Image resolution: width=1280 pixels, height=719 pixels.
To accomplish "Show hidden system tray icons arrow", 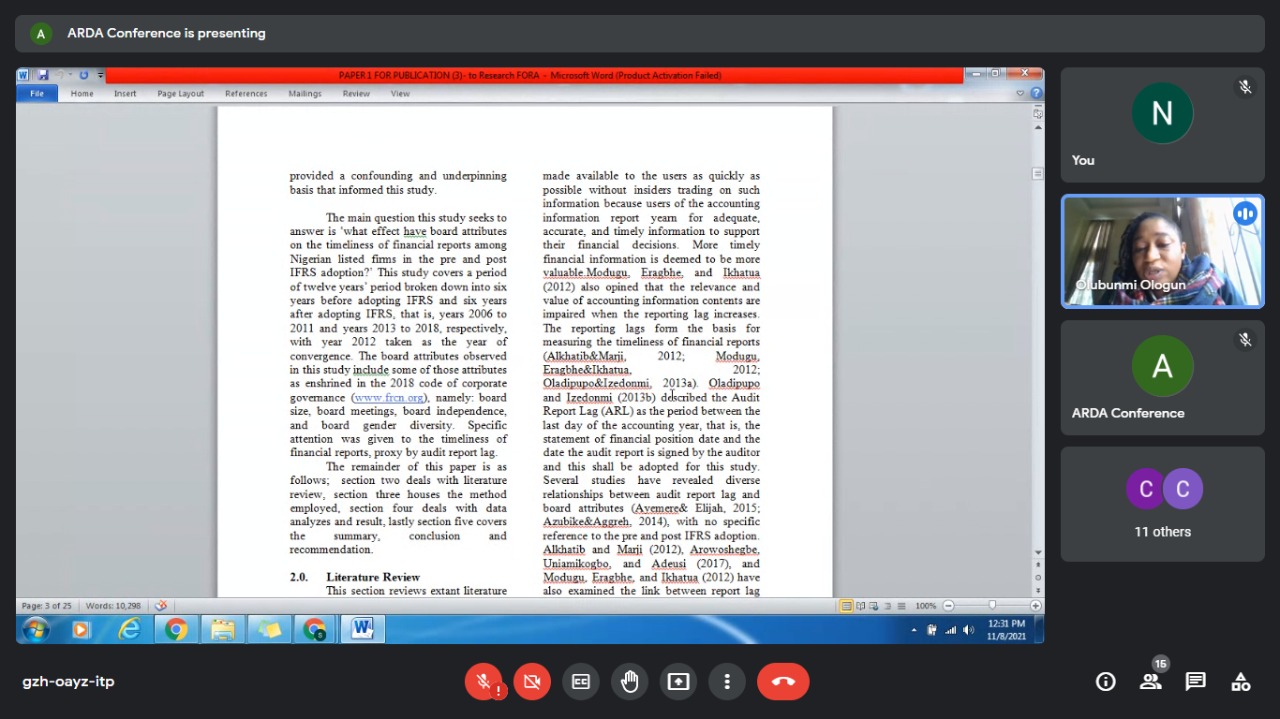I will pos(914,630).
